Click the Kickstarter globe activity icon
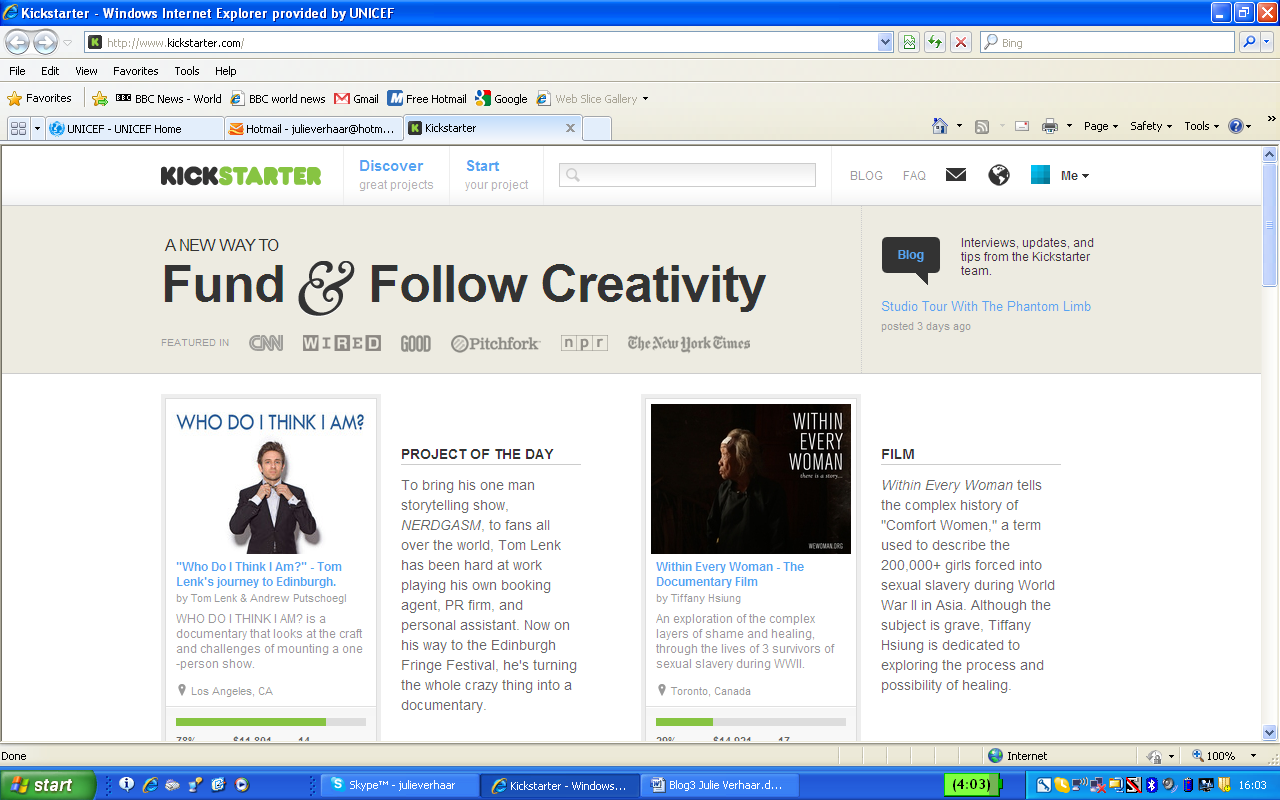1280x800 pixels. tap(999, 175)
